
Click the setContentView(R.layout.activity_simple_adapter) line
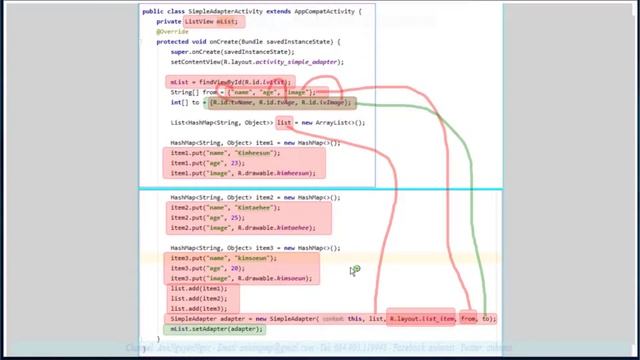tap(257, 62)
